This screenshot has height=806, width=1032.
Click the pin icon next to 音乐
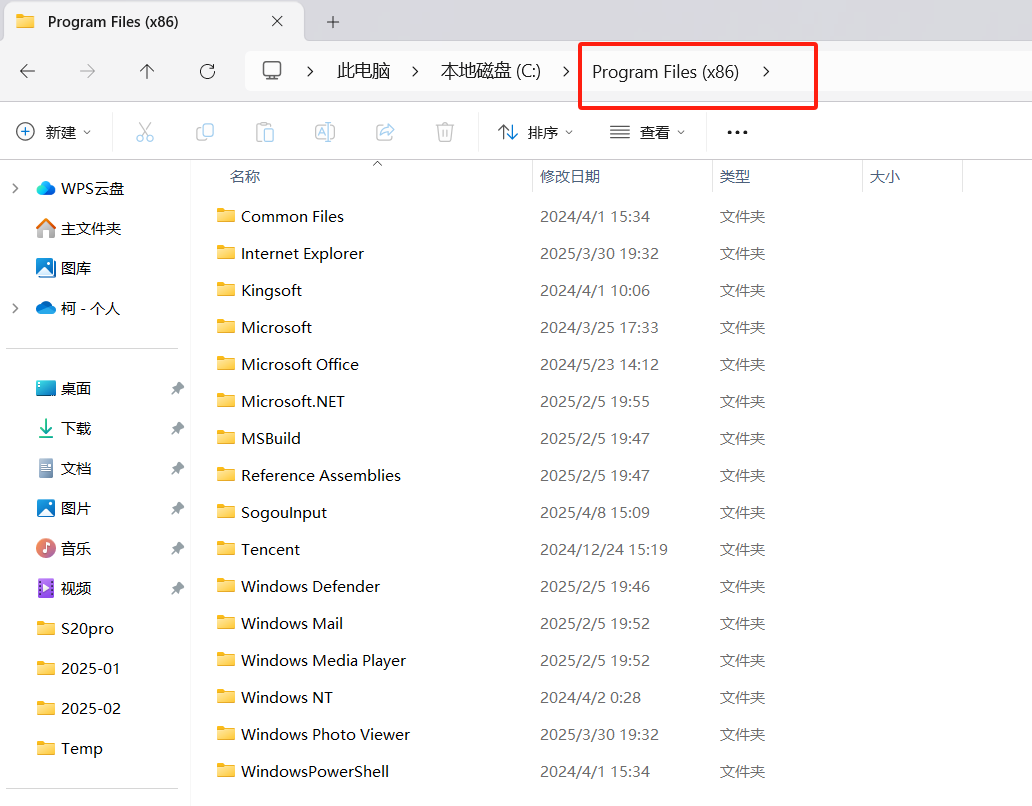[x=177, y=548]
